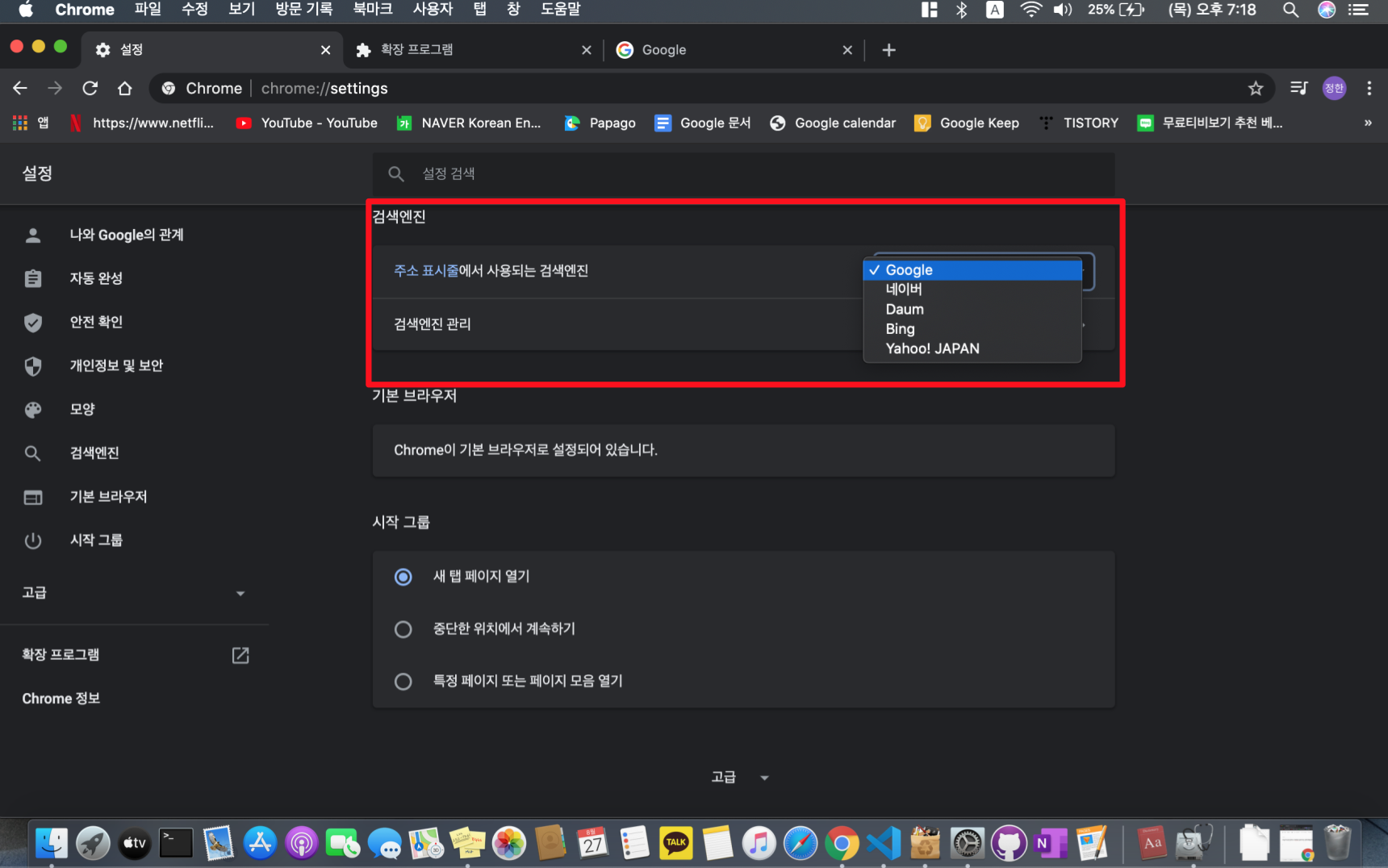Choose 네이버 in search engine dropdown
1388x868 pixels.
pos(972,289)
